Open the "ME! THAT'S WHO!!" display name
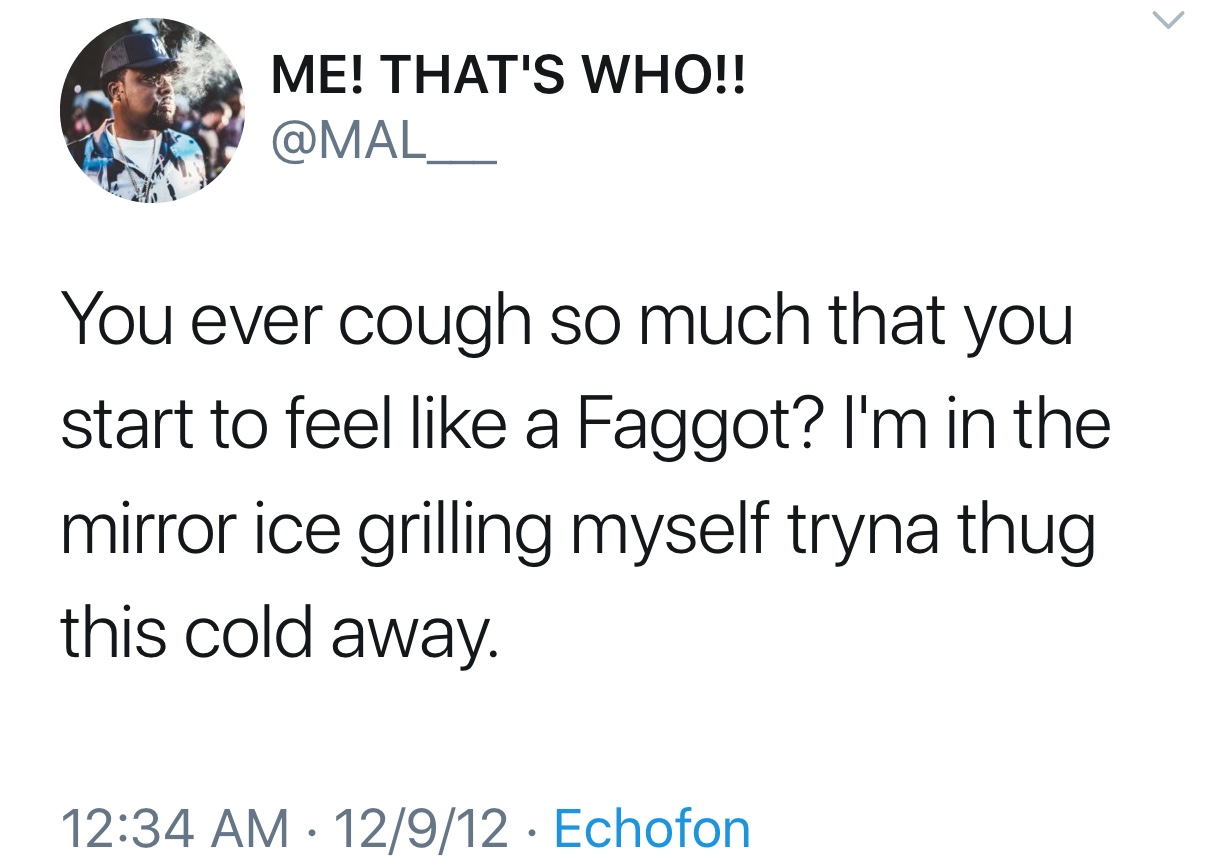1210x866 pixels. click(508, 78)
